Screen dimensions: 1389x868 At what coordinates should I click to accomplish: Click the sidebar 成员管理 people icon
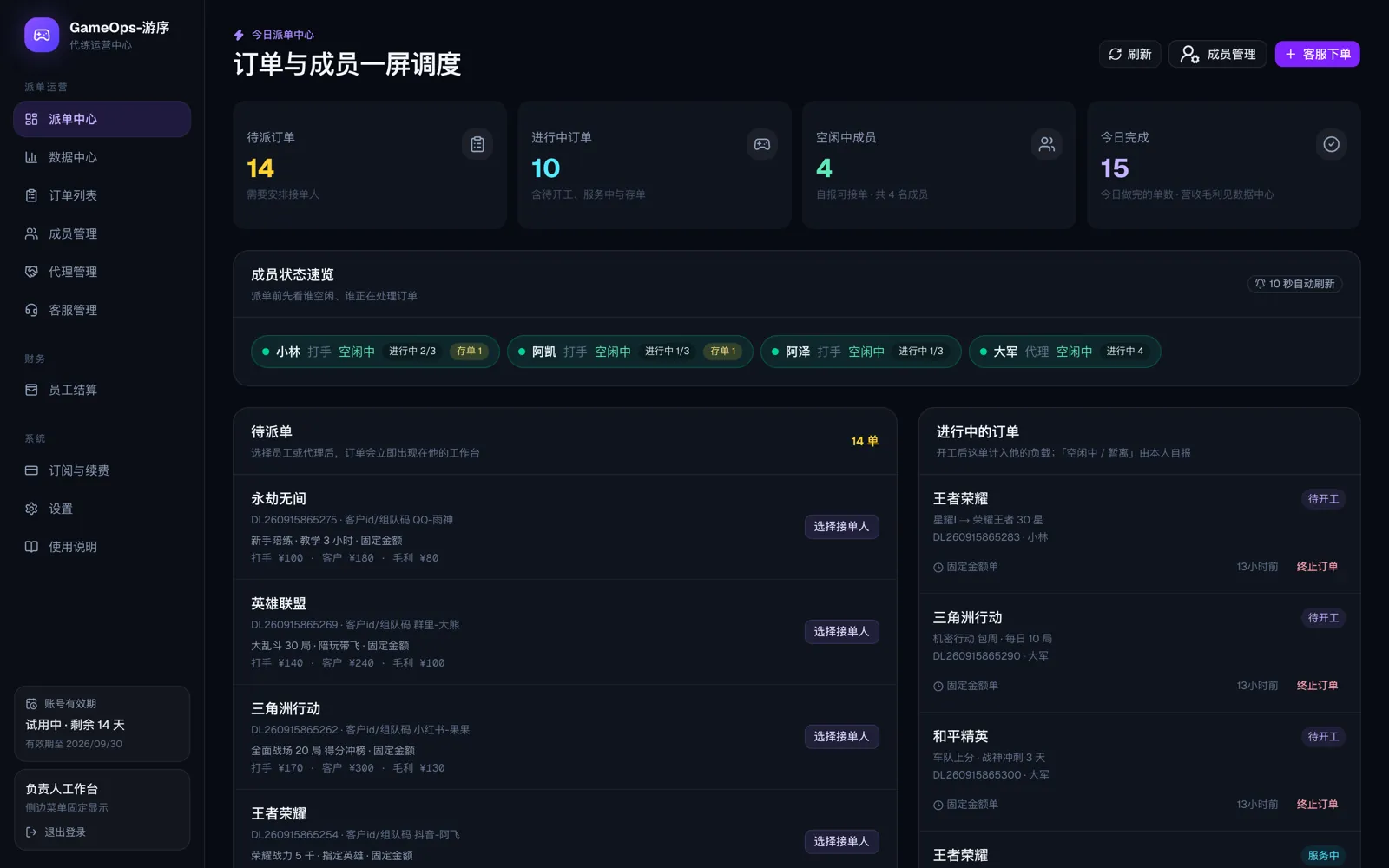pyautogui.click(x=31, y=233)
